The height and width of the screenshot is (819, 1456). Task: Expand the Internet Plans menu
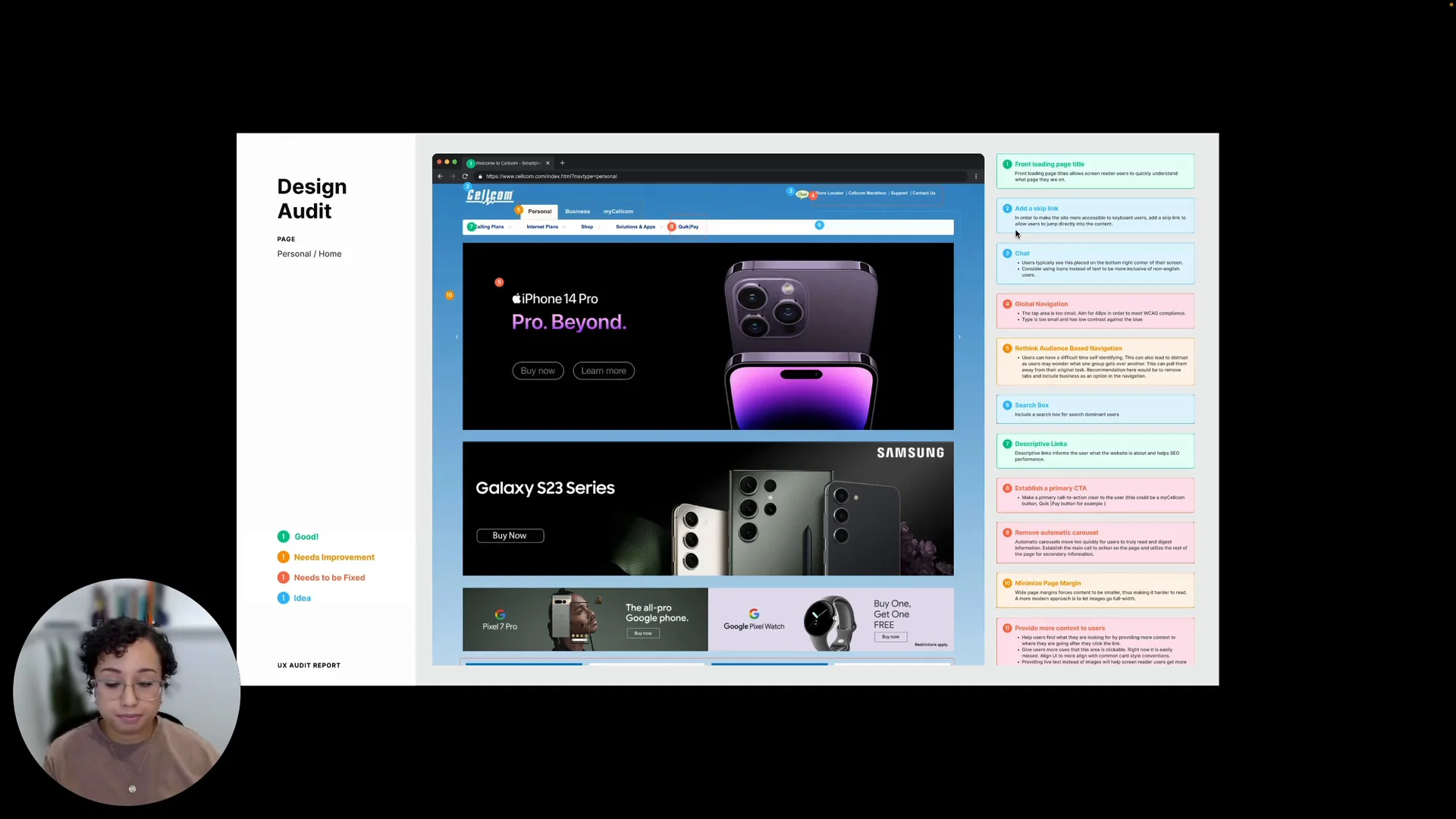(x=545, y=227)
